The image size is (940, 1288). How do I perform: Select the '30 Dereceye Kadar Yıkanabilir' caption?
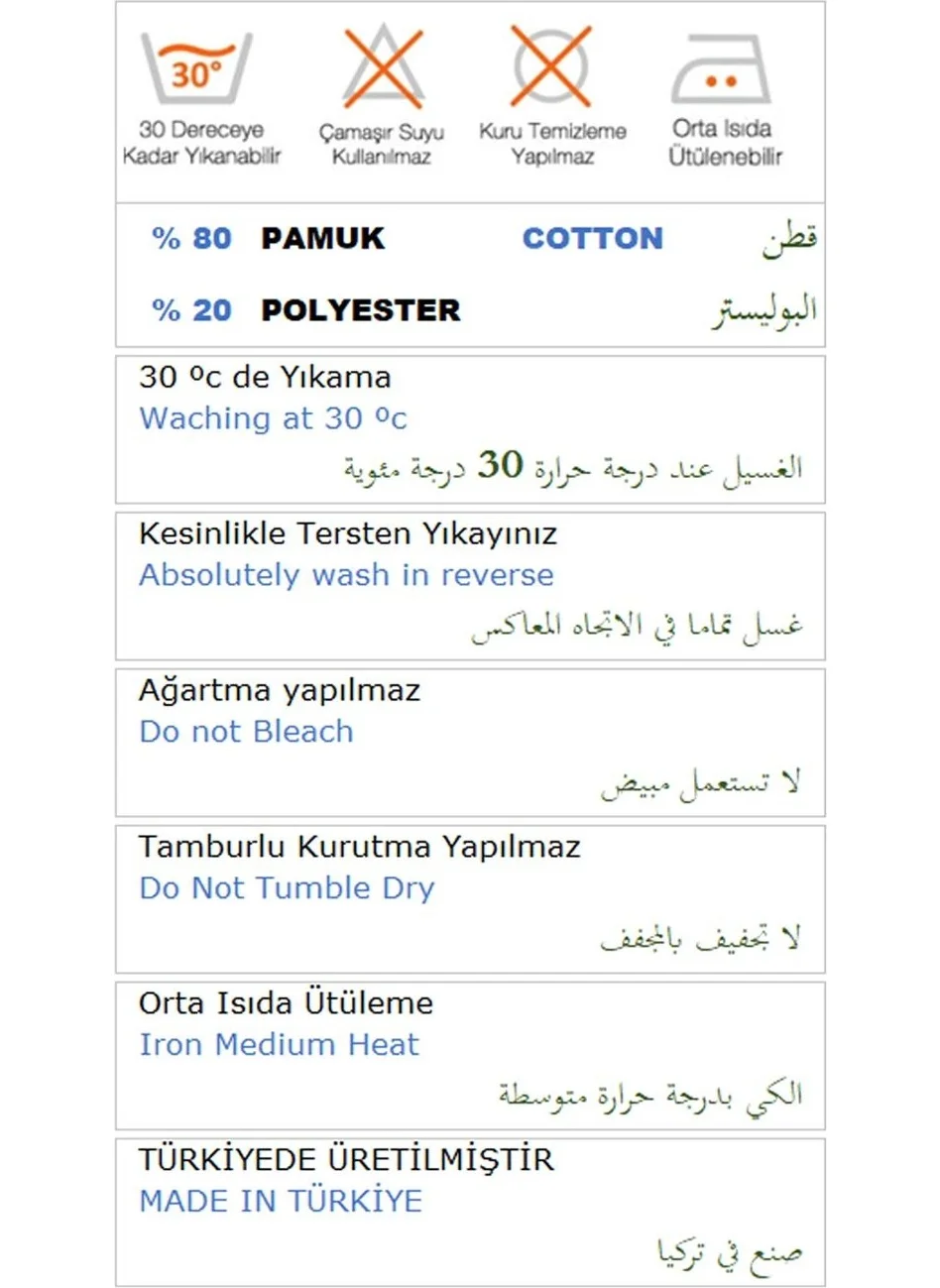point(201,142)
